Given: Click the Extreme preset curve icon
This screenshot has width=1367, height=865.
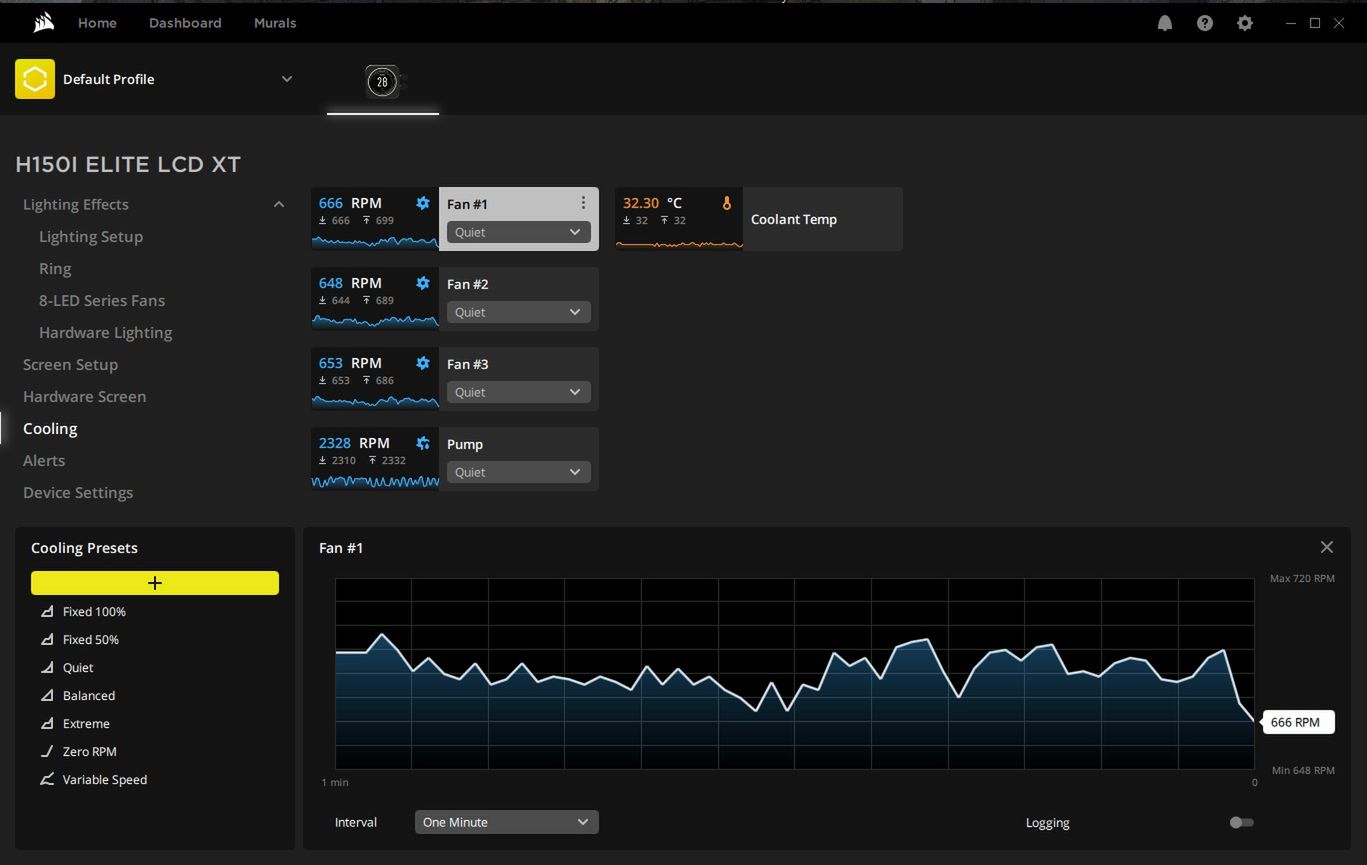Looking at the screenshot, I should click(x=47, y=723).
